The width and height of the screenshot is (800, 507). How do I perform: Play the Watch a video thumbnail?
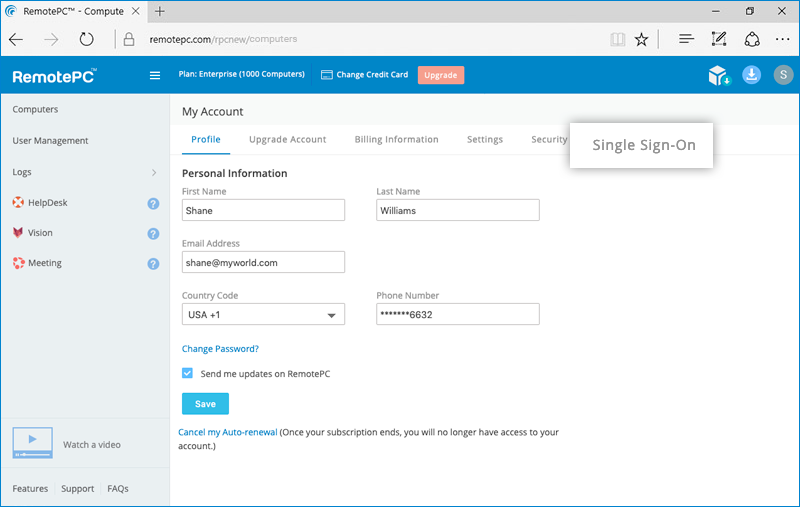pyautogui.click(x=32, y=442)
